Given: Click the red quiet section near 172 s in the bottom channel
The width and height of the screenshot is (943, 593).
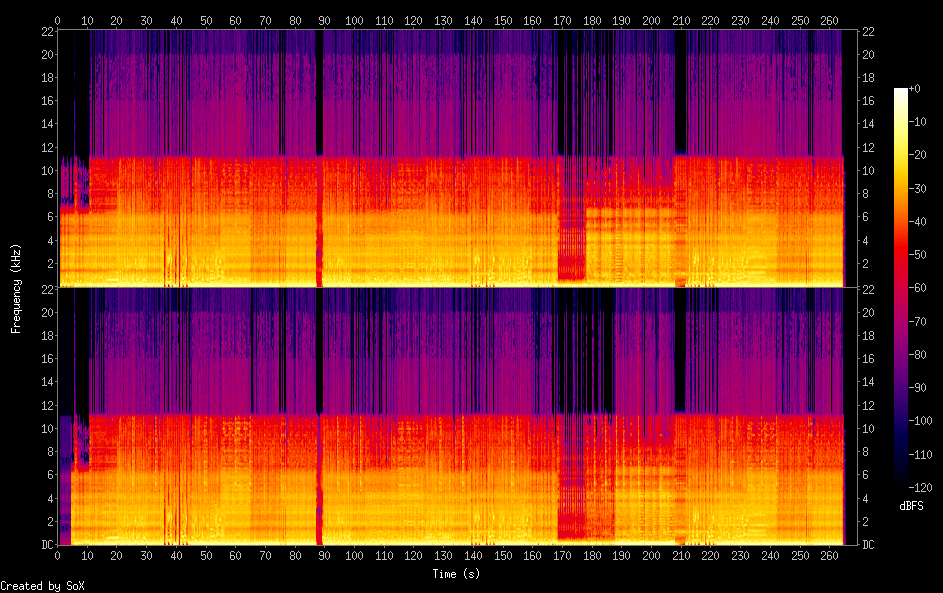Looking at the screenshot, I should tap(570, 500).
